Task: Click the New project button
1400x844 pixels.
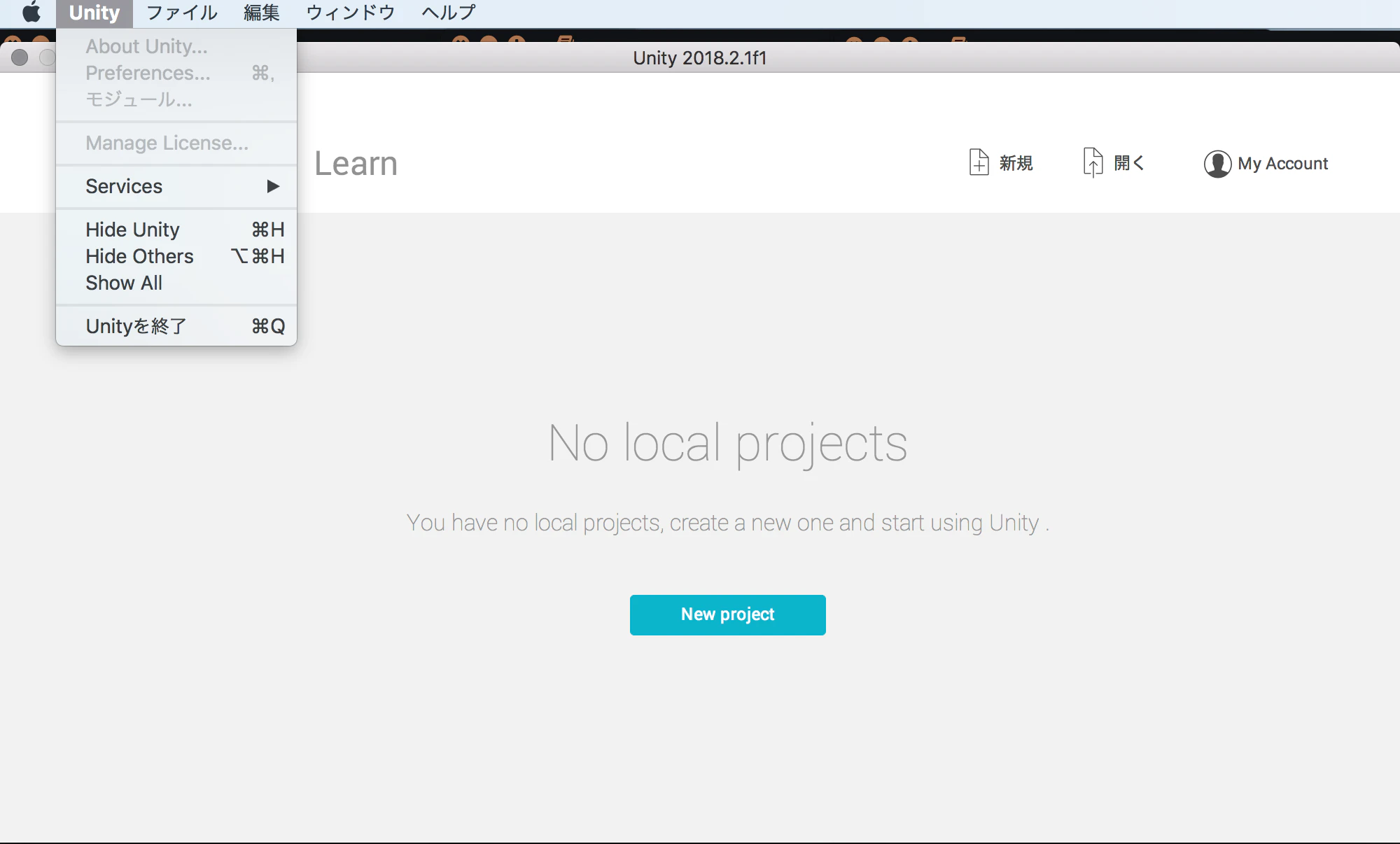Action: 727,614
